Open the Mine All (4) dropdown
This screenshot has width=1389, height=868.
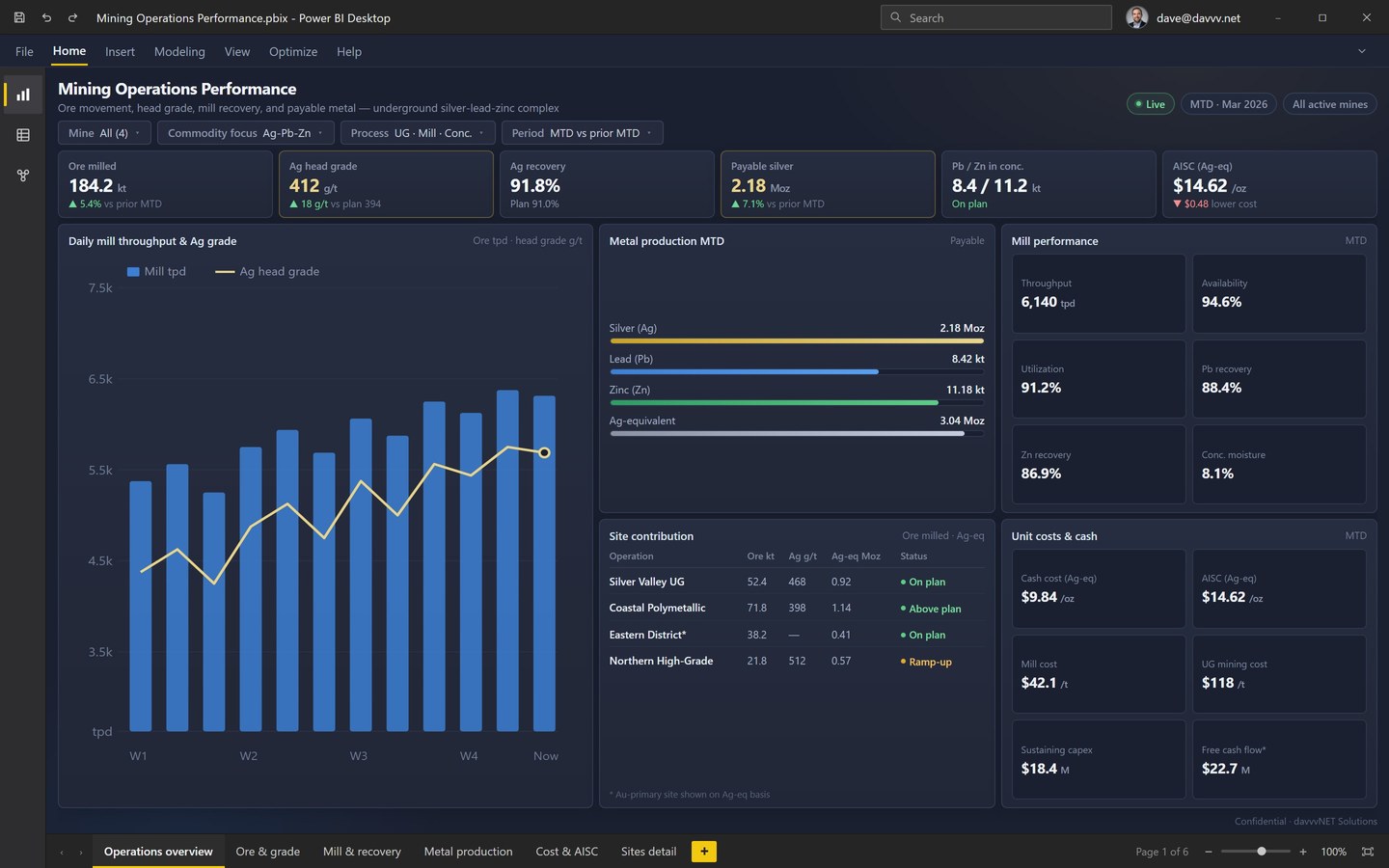[x=104, y=133]
